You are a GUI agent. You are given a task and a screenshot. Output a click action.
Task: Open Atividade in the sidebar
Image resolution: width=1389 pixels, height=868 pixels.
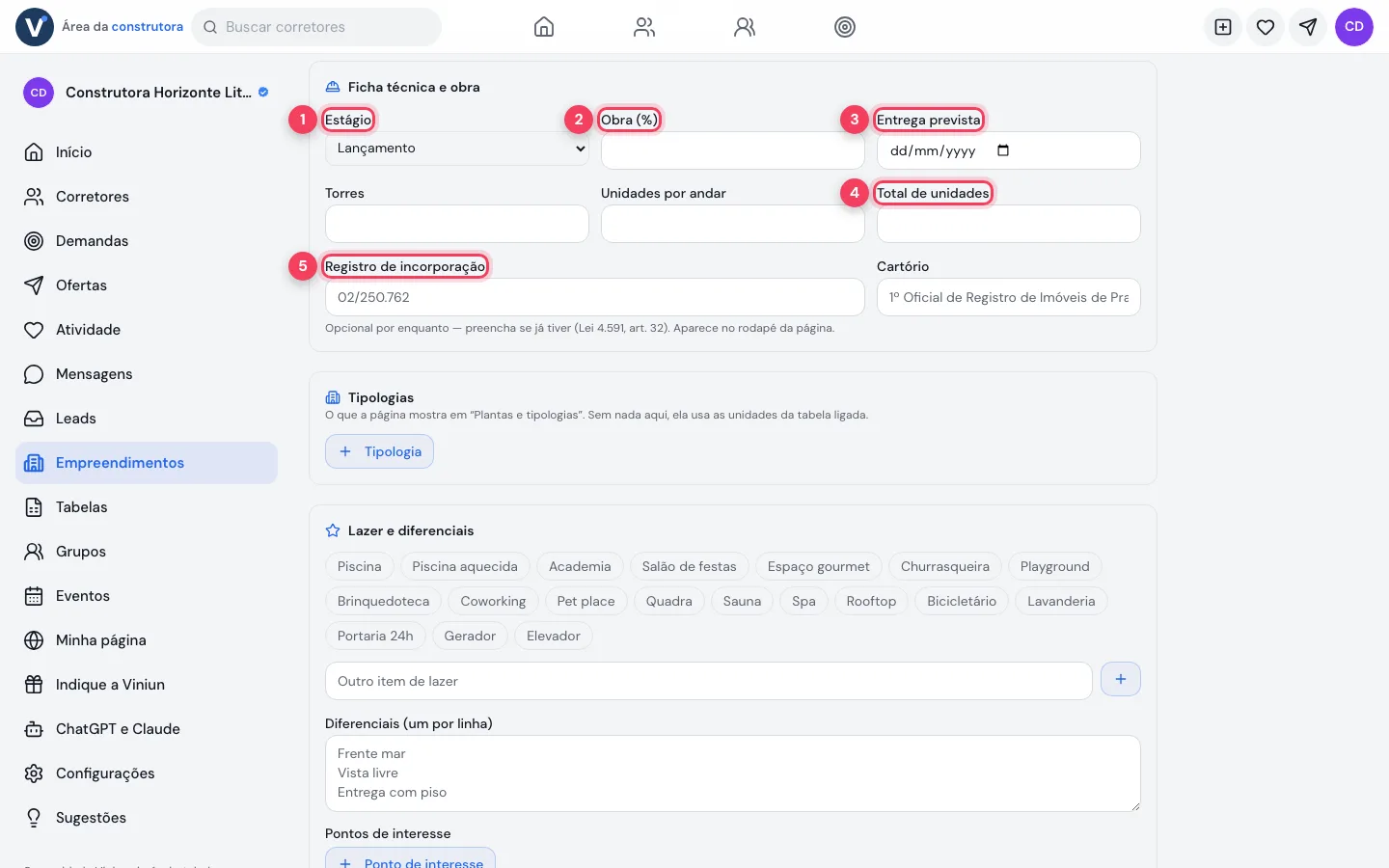point(147,330)
